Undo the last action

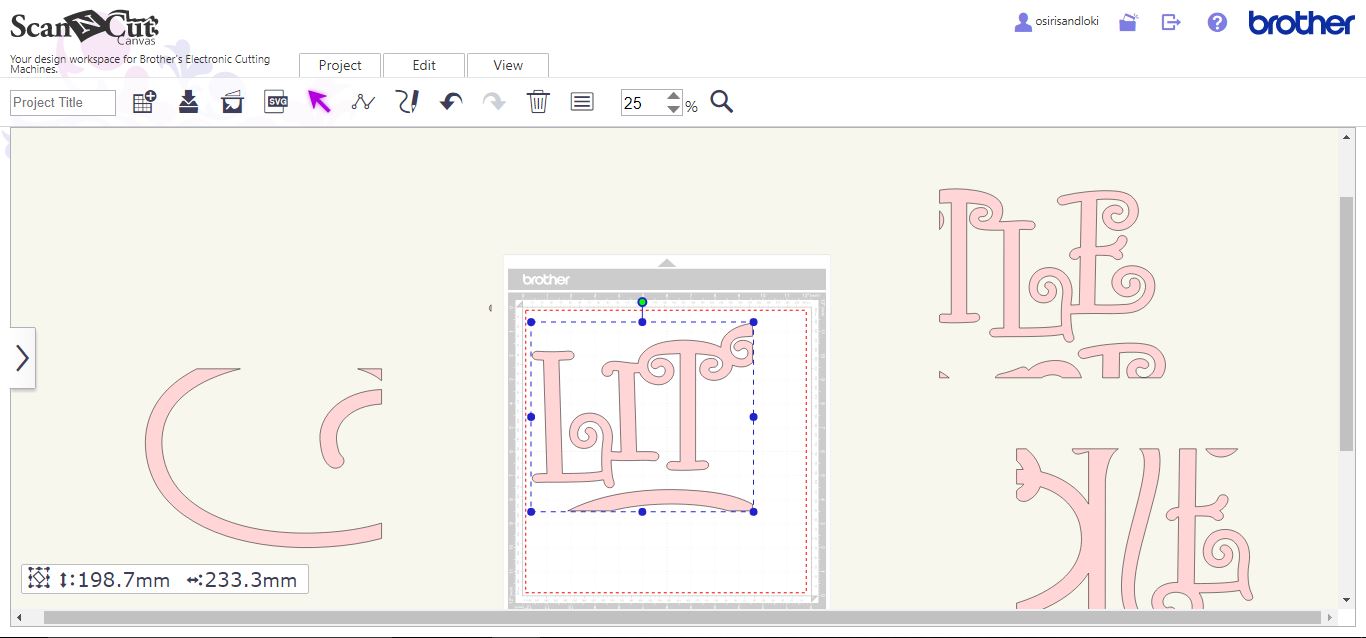[450, 101]
